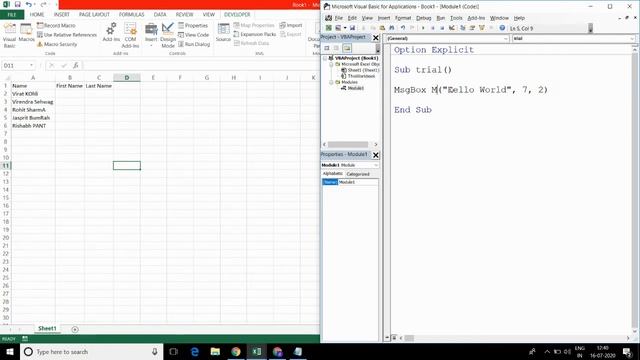Screen dimensions: 640x360
Task: Switch to FORMULAS ribbon tab
Action: pyautogui.click(x=131, y=14)
